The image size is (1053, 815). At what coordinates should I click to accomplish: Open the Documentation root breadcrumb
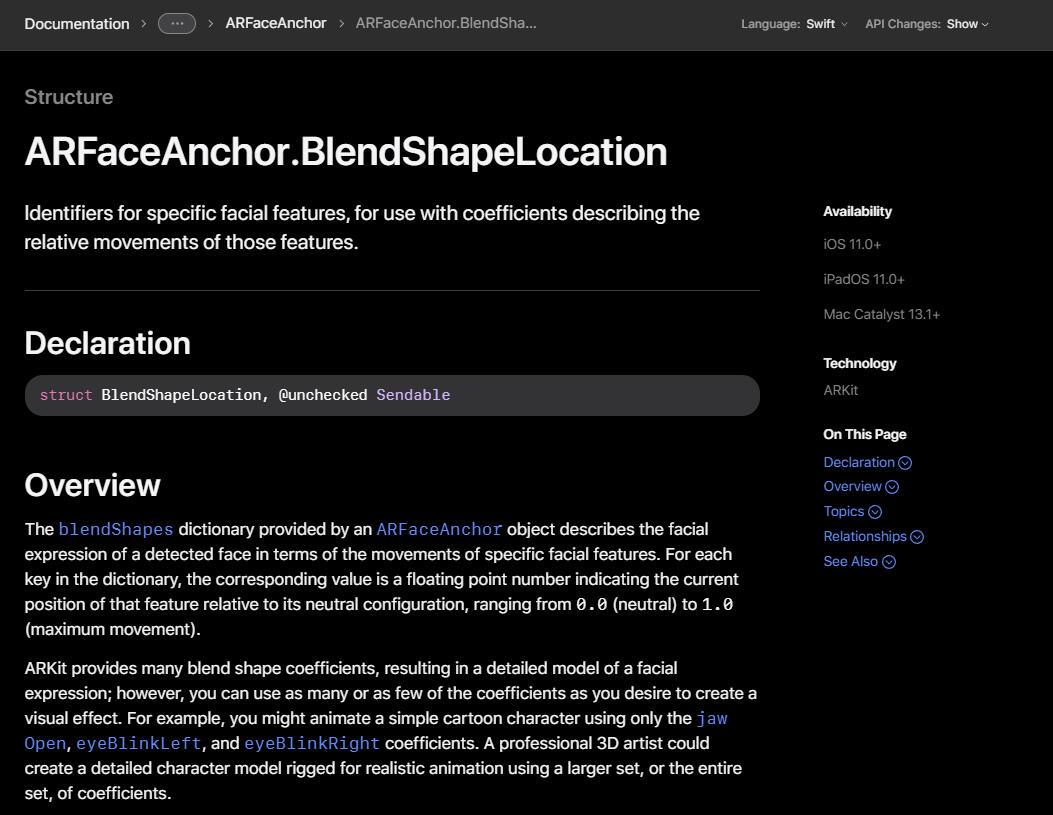(x=77, y=23)
